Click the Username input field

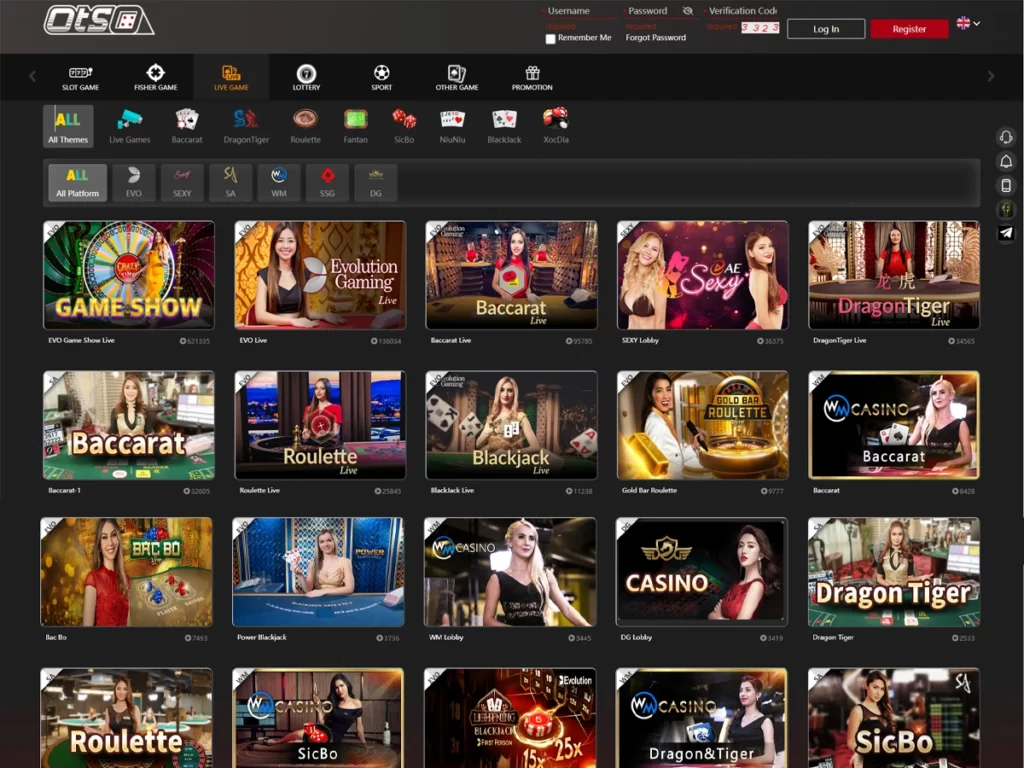pyautogui.click(x=579, y=10)
